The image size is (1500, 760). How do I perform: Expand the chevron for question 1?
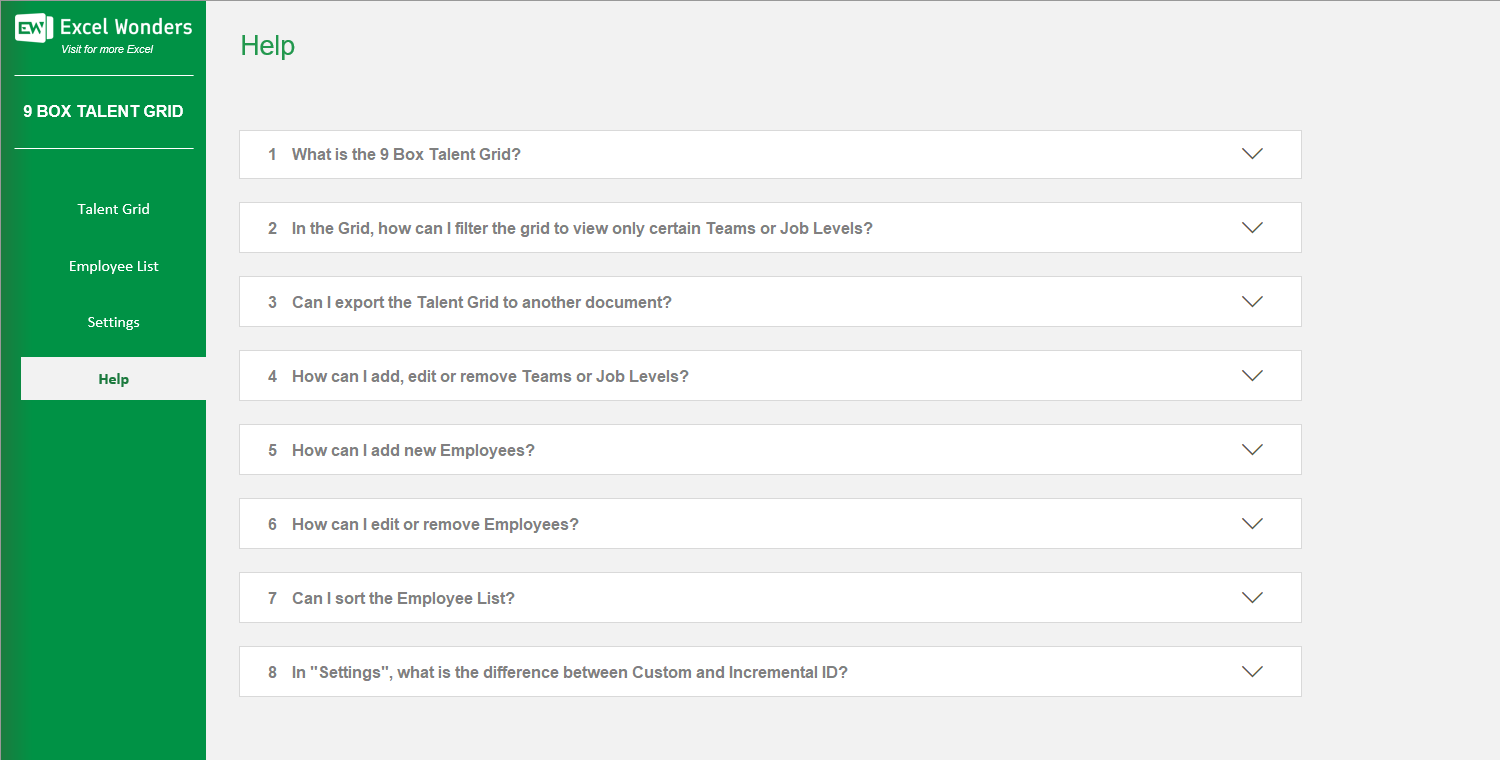tap(1252, 154)
